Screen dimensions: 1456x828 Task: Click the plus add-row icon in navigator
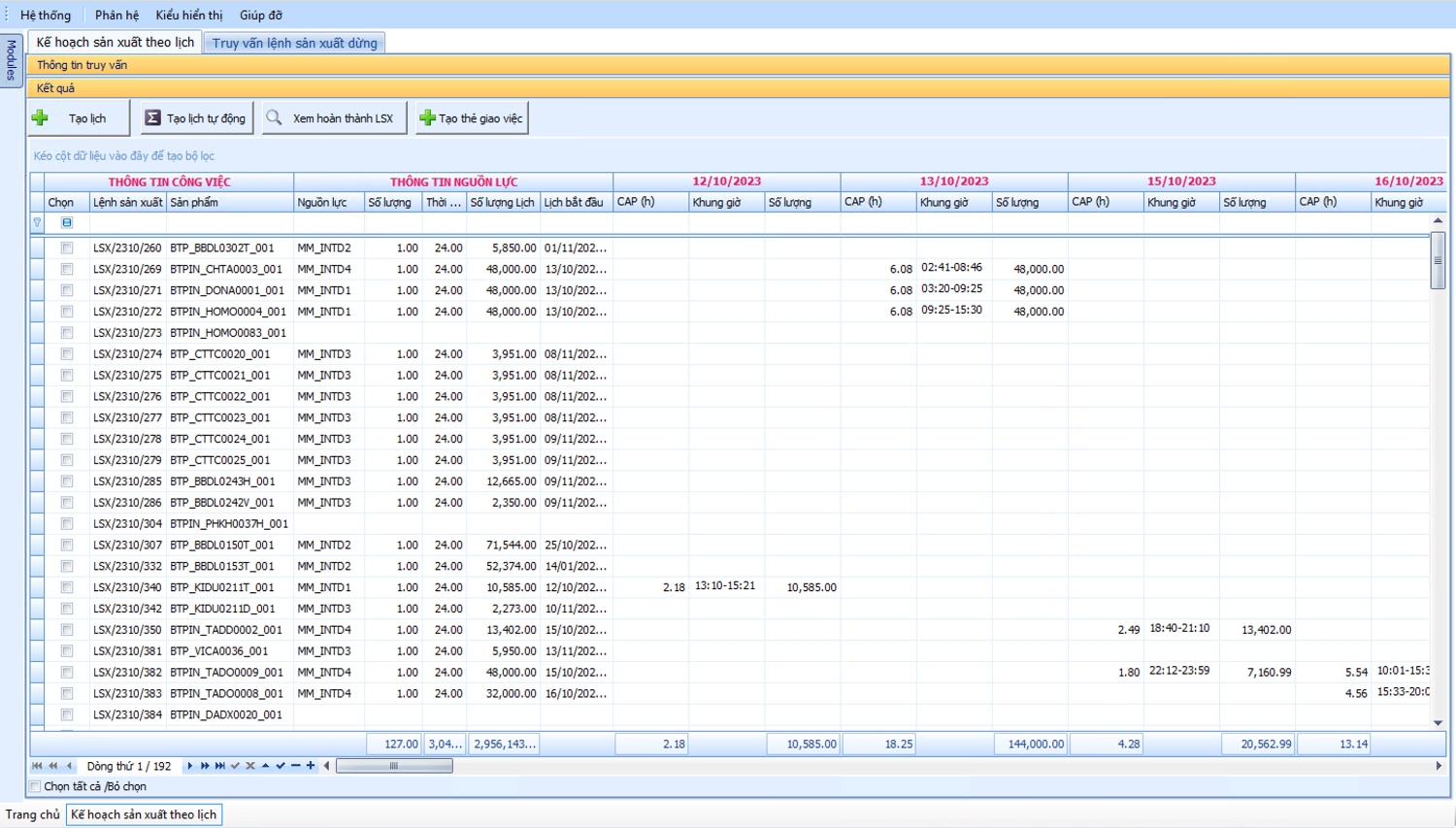(311, 766)
